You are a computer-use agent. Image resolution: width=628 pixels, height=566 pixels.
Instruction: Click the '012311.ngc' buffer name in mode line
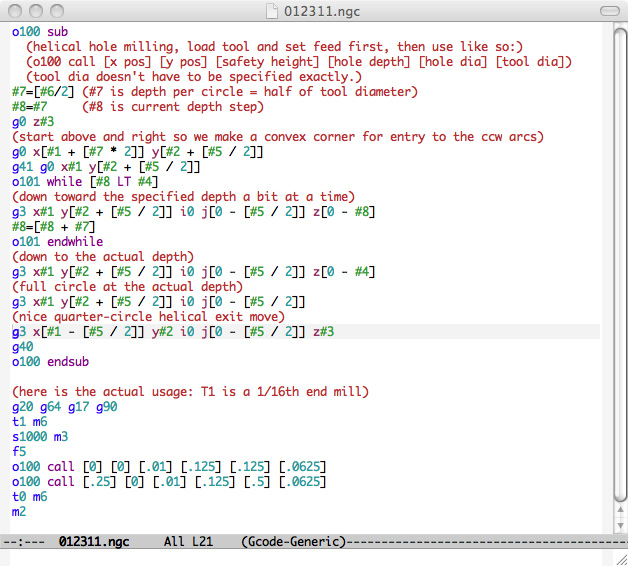click(94, 542)
